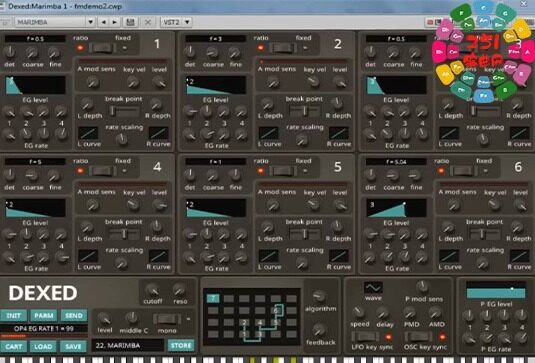Viewport: 535px width, 363px height.
Task: Click the LFO speed knob
Action: click(x=359, y=312)
